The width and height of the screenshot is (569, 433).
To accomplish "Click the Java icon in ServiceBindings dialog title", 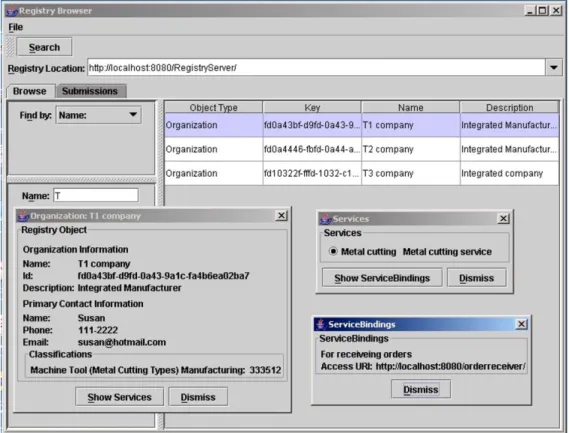I will click(x=321, y=324).
